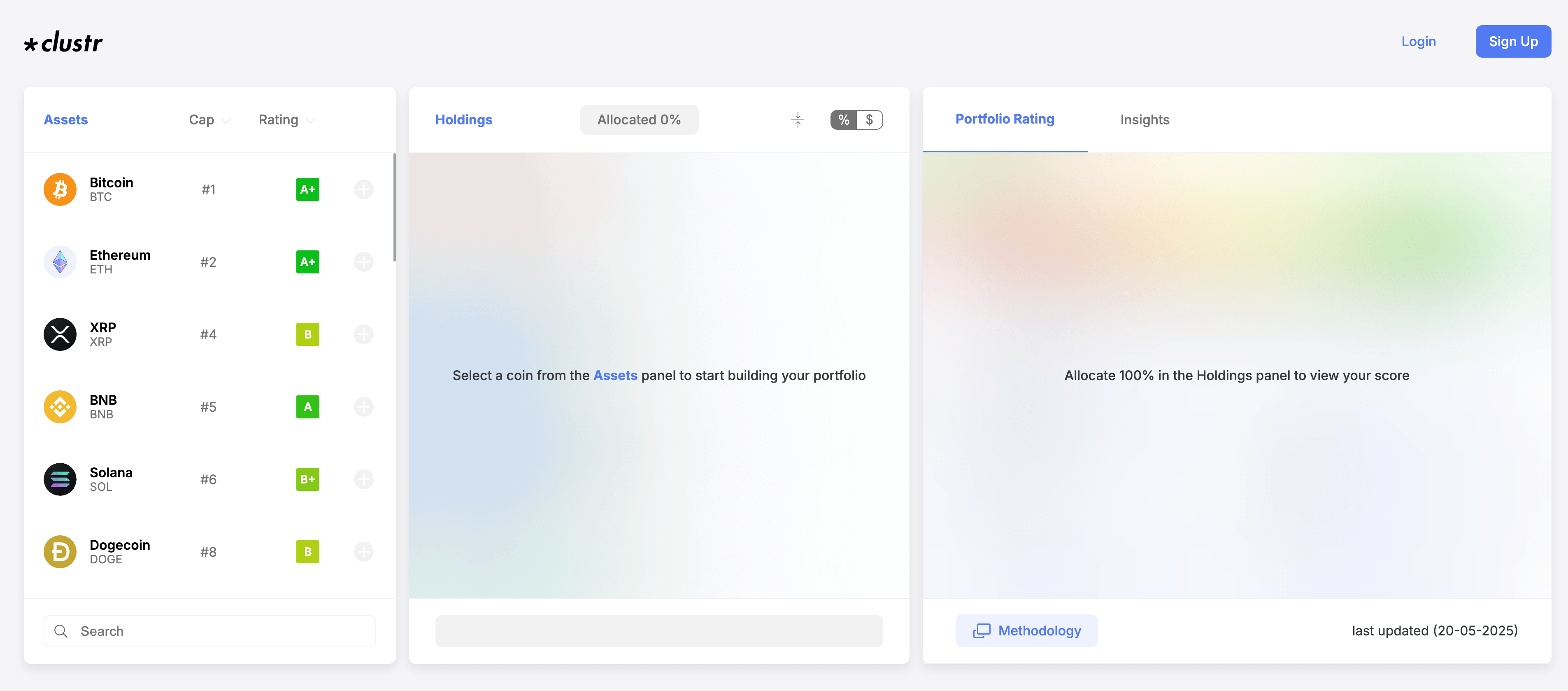The height and width of the screenshot is (691, 1568).
Task: Click the Allocated 0% indicator
Action: click(639, 120)
